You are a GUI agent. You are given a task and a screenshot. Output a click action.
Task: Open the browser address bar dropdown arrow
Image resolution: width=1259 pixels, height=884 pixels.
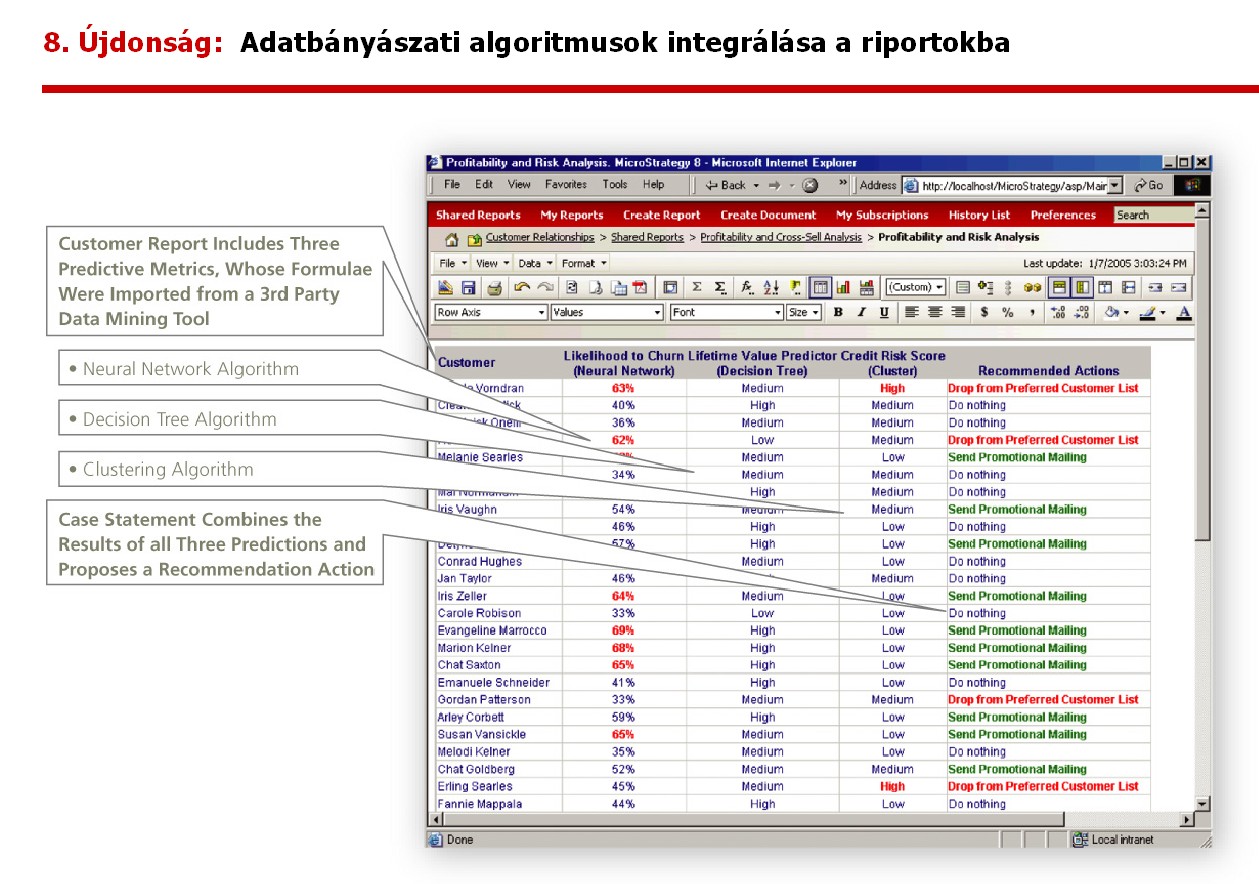point(1114,185)
